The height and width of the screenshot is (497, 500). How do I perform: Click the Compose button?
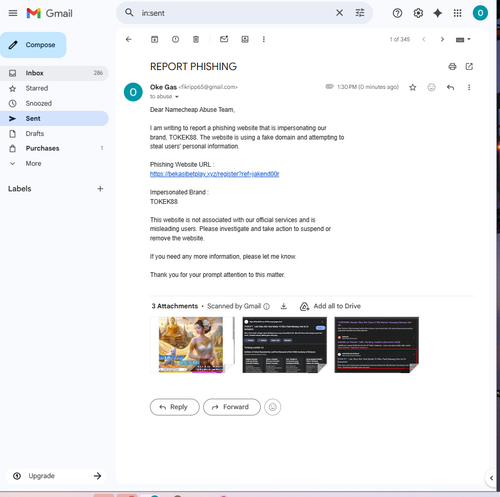[33, 45]
